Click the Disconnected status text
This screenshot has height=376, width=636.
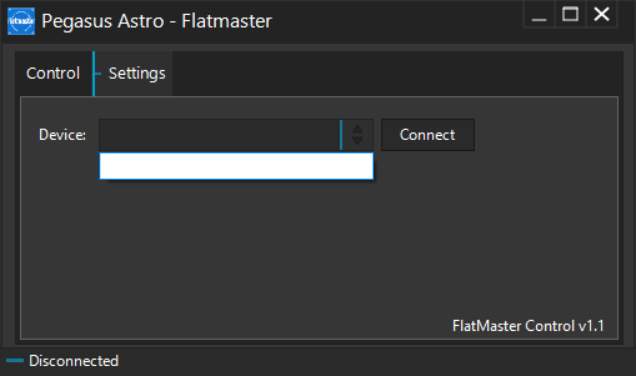coord(74,361)
